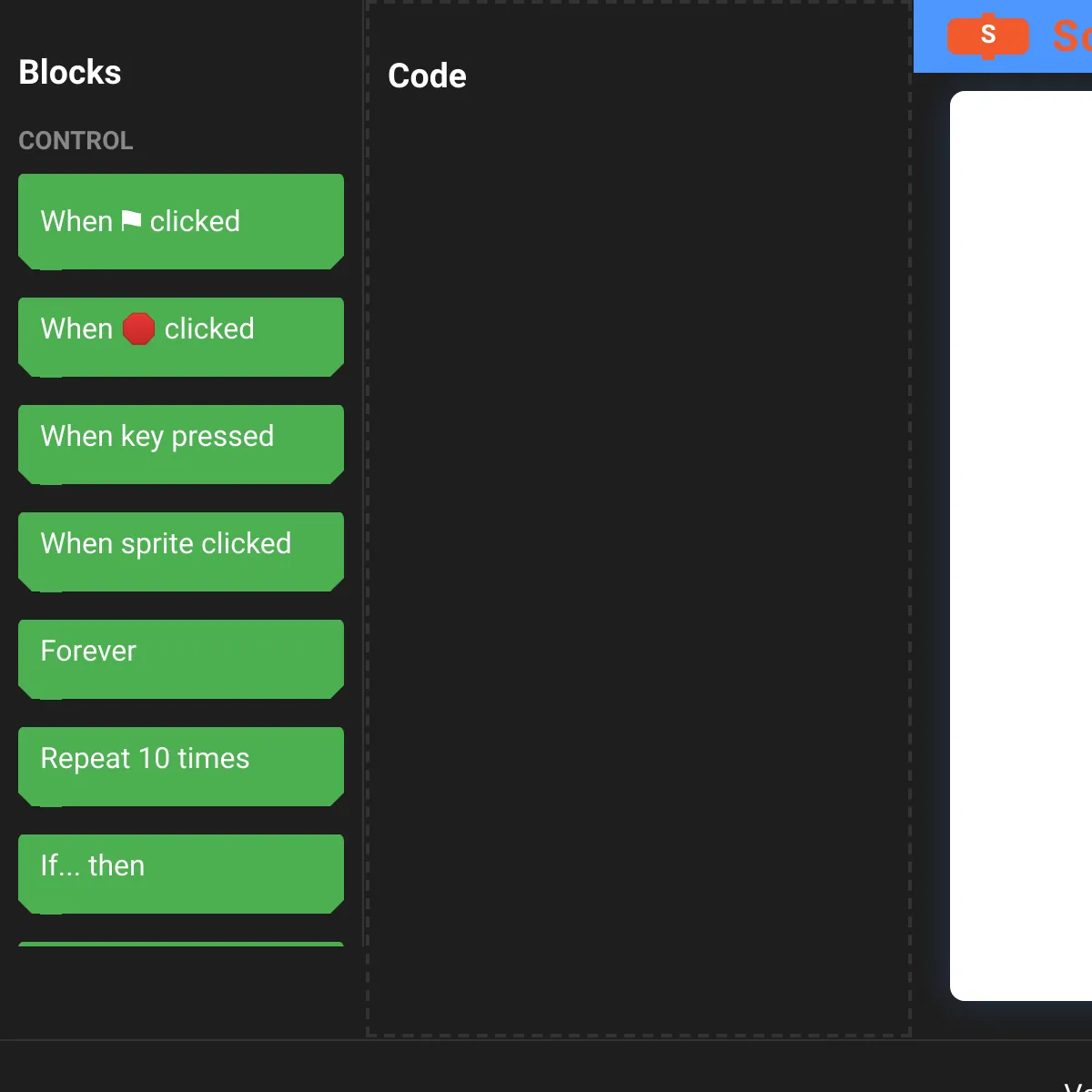Click the dashed Code drop area

click(x=637, y=546)
